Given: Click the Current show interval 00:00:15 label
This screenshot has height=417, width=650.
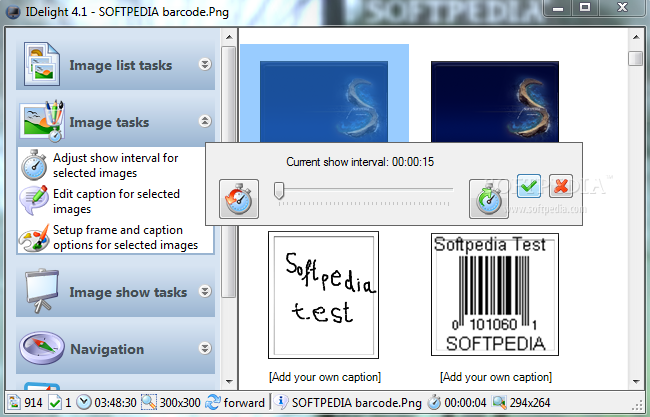Looking at the screenshot, I should pos(360,162).
